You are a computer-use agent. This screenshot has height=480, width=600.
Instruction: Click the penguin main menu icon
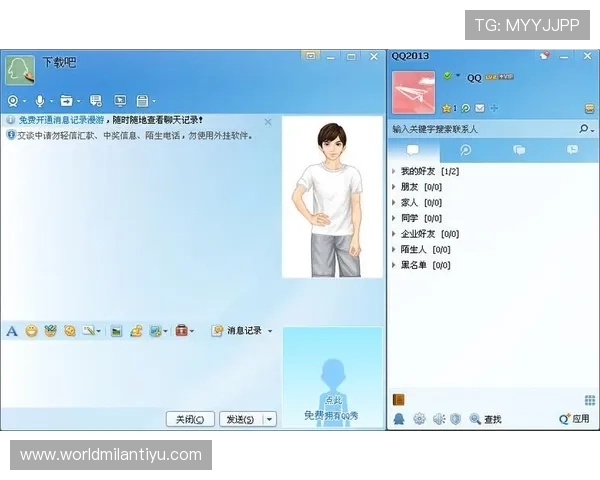coord(400,419)
